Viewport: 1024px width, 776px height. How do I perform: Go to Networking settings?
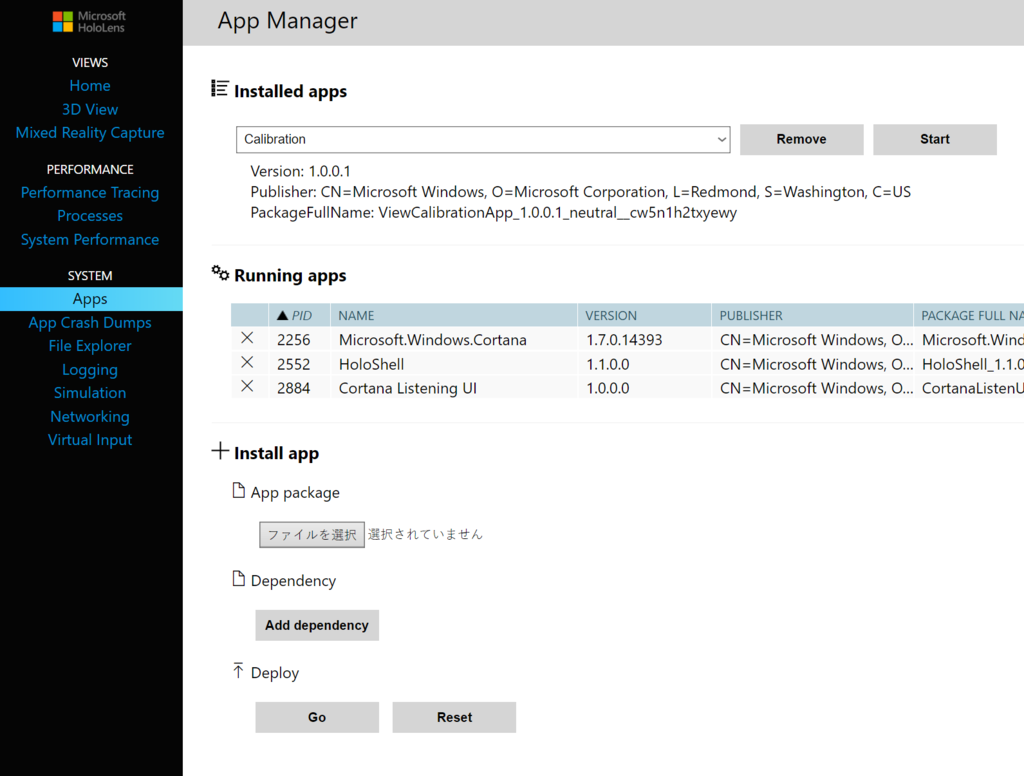tap(90, 417)
